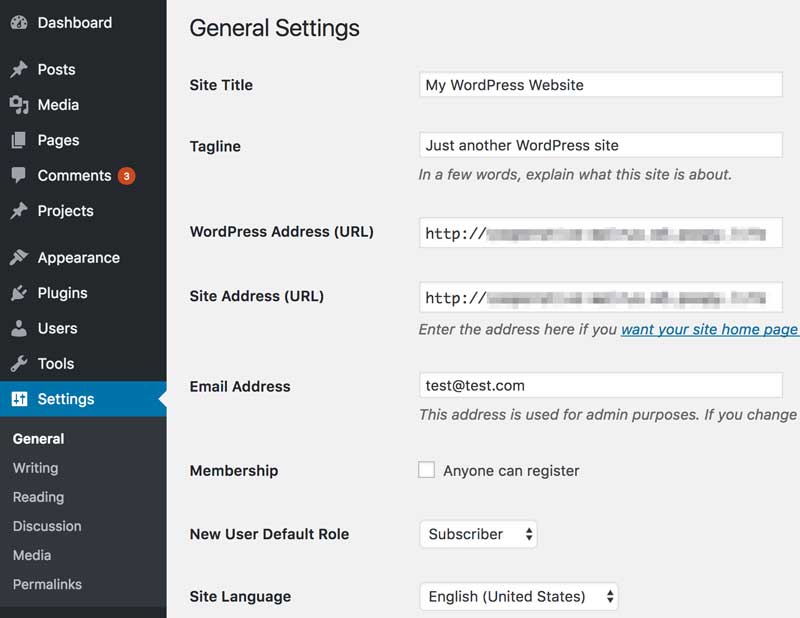The image size is (800, 618).
Task: Open the Site Language selector
Action: [x=518, y=596]
